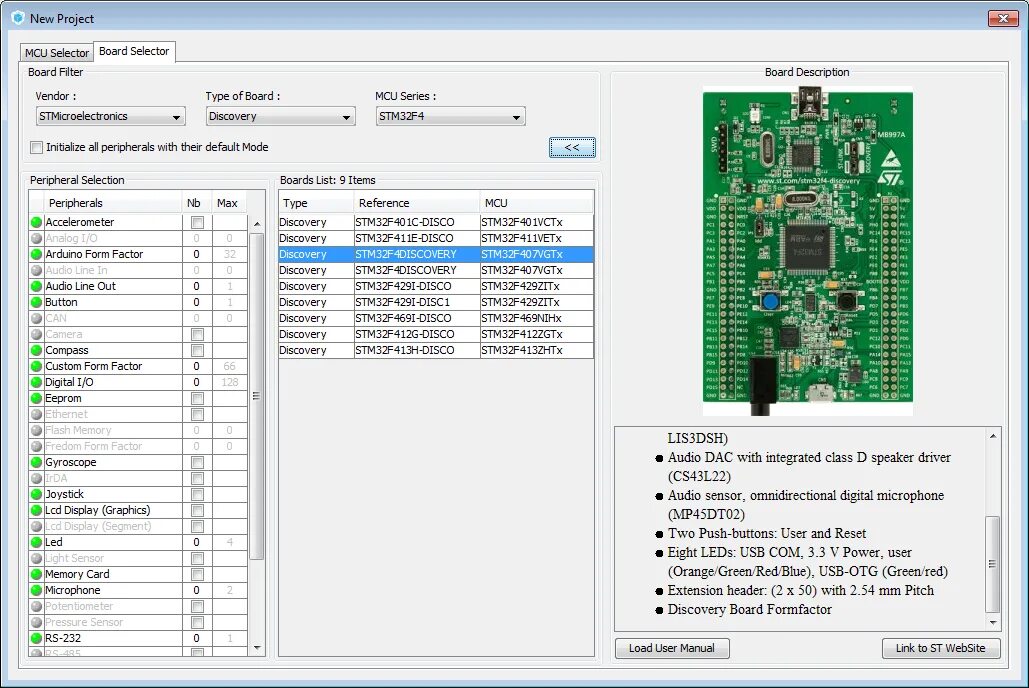Check the Lcd Display (Graphics) checkbox
This screenshot has width=1029, height=688.
click(197, 510)
